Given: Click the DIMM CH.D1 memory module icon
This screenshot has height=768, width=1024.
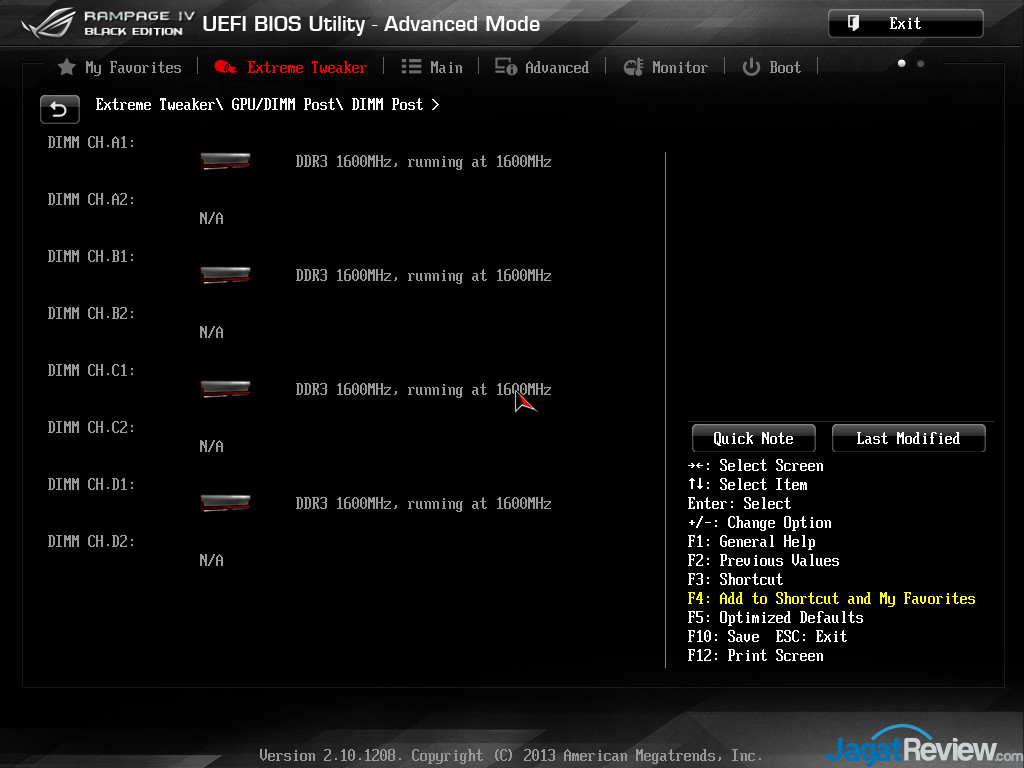Looking at the screenshot, I should click(x=225, y=503).
